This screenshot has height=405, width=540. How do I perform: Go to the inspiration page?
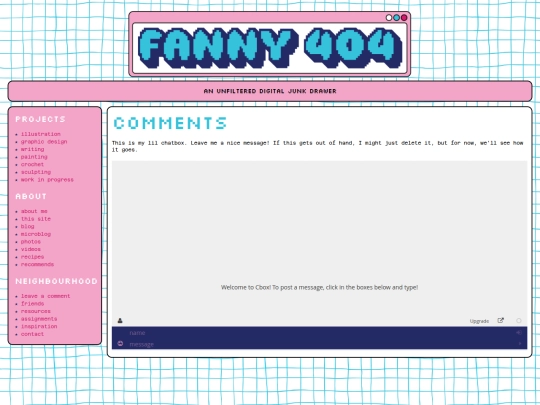coord(39,326)
